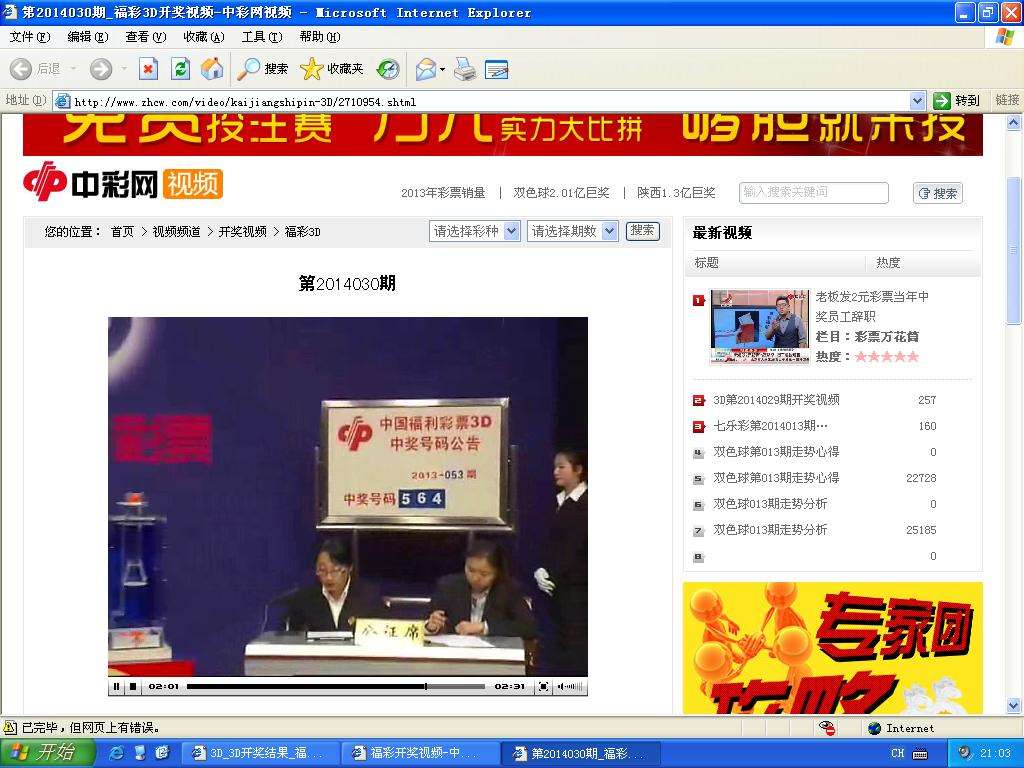
Task: Open 收藏(A) menu
Action: [x=204, y=37]
